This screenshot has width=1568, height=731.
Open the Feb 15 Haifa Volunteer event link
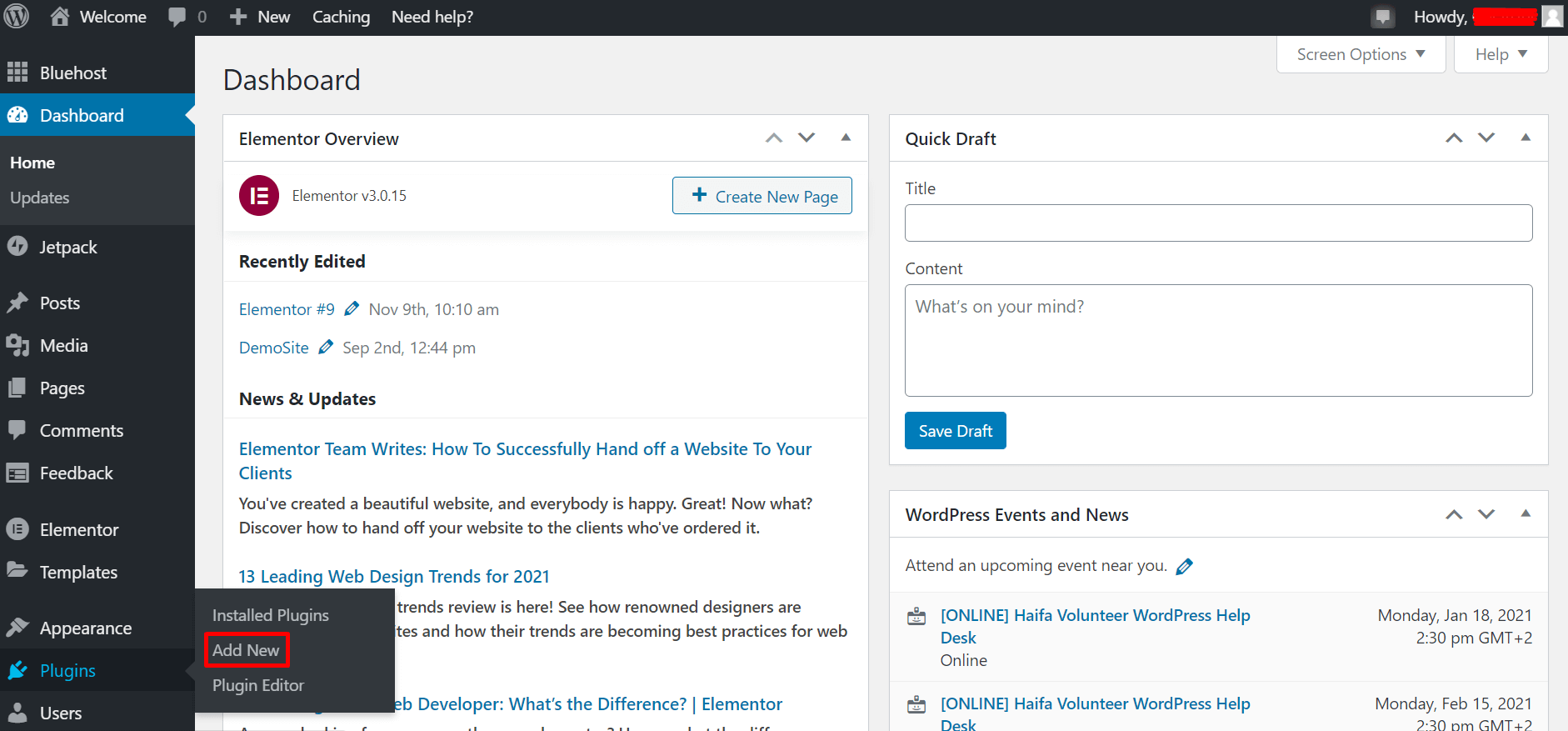pyautogui.click(x=1096, y=712)
